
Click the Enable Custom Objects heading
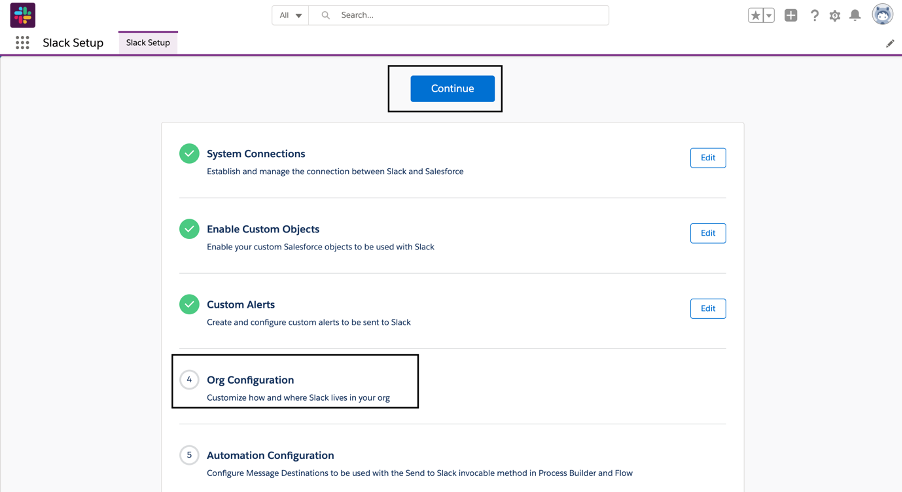263,229
